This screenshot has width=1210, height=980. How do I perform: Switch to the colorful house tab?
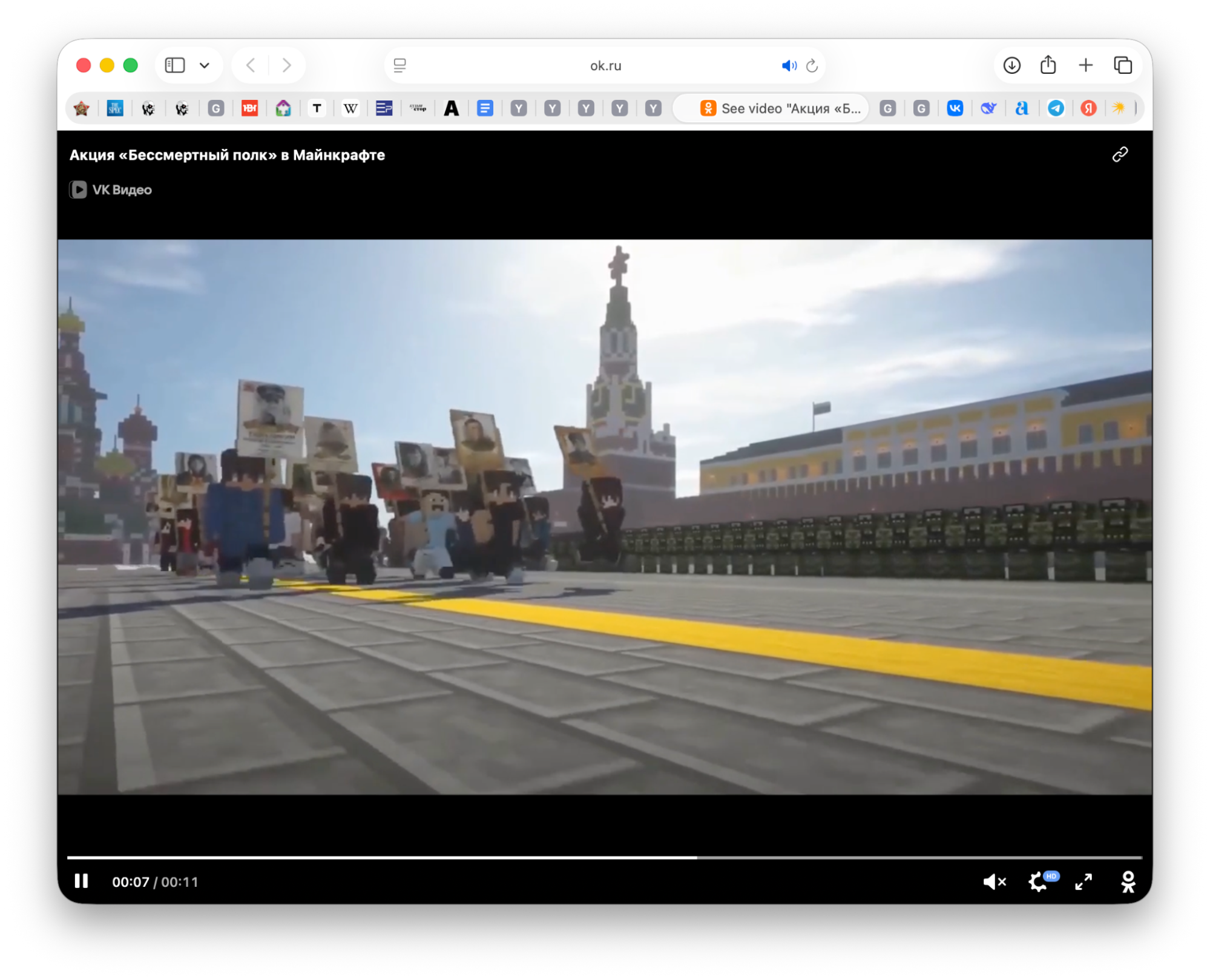(283, 108)
